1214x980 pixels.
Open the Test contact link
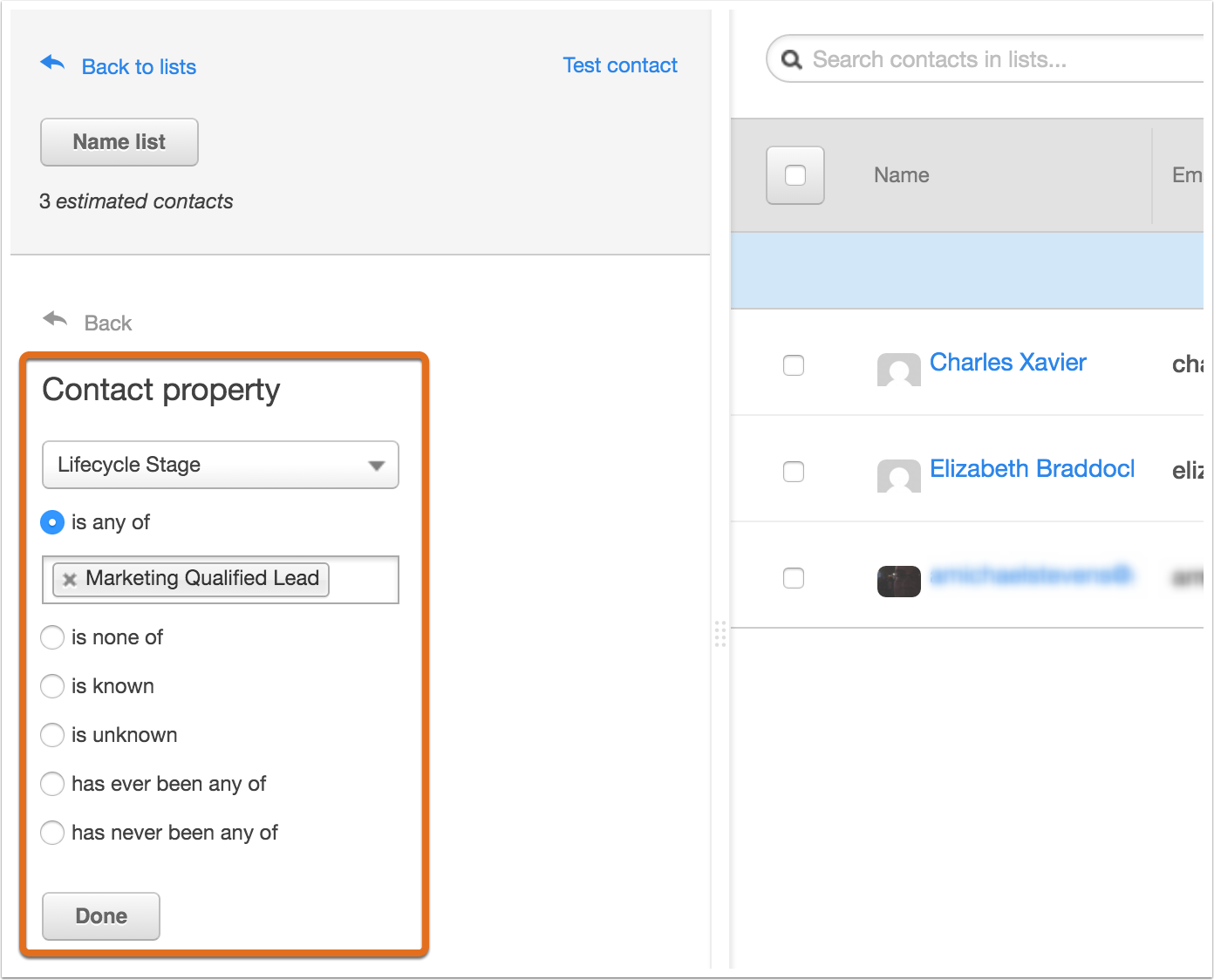click(620, 65)
